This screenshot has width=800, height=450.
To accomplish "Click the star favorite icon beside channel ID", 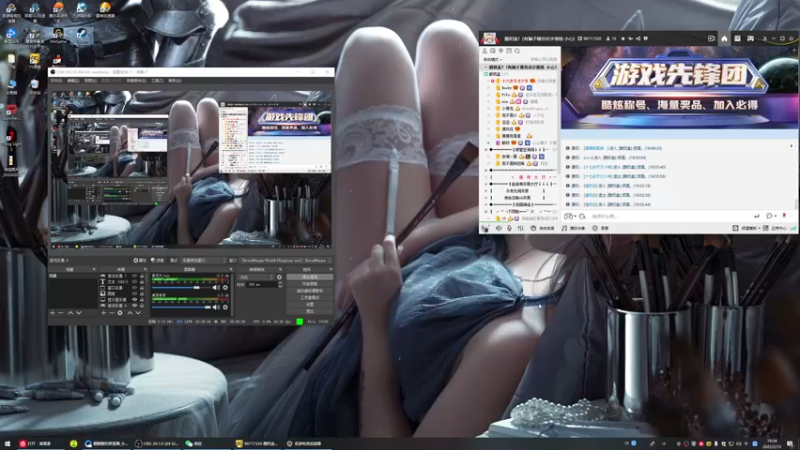I will pyautogui.click(x=622, y=38).
